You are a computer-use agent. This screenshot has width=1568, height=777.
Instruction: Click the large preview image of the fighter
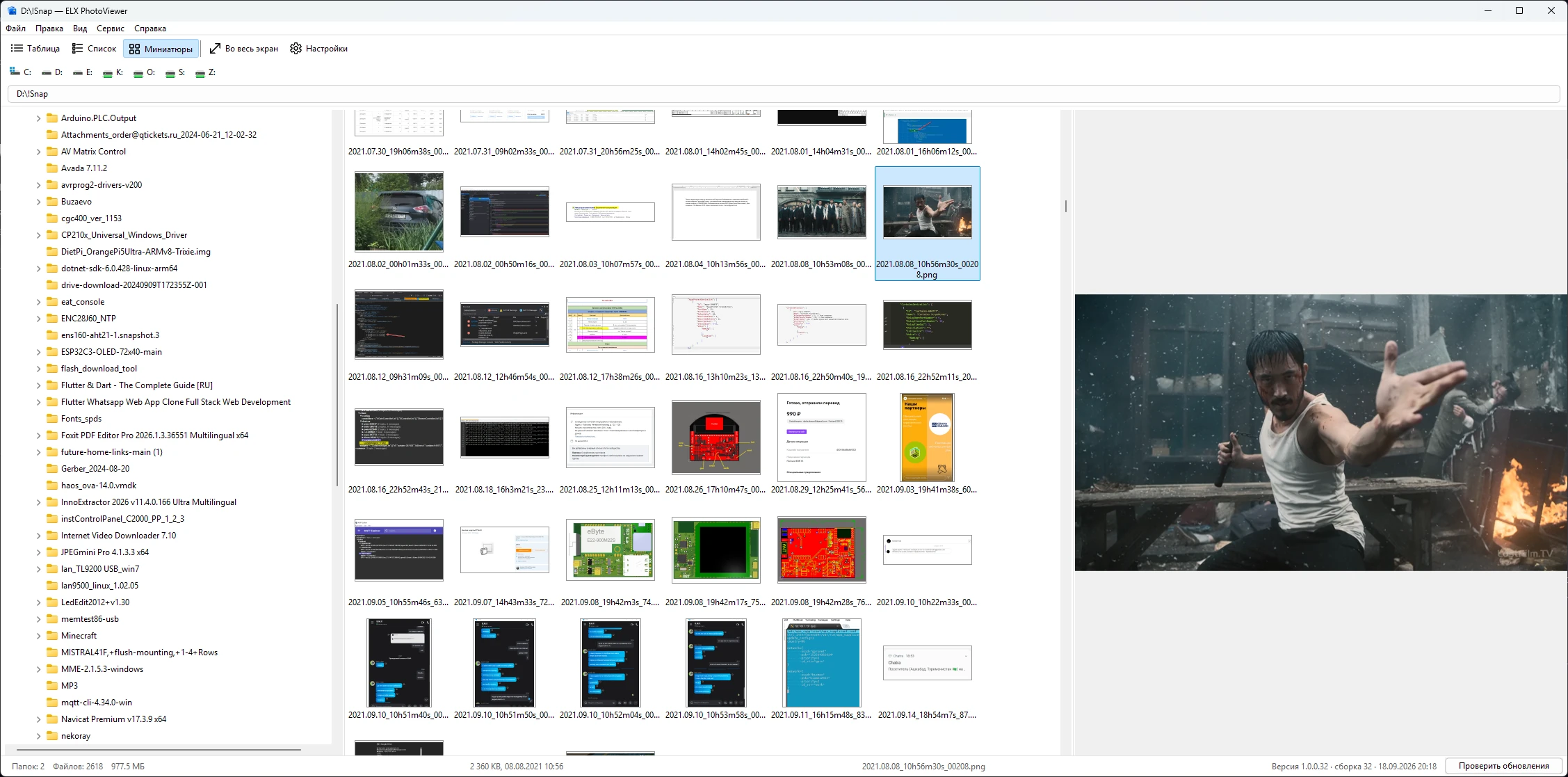(x=1321, y=433)
